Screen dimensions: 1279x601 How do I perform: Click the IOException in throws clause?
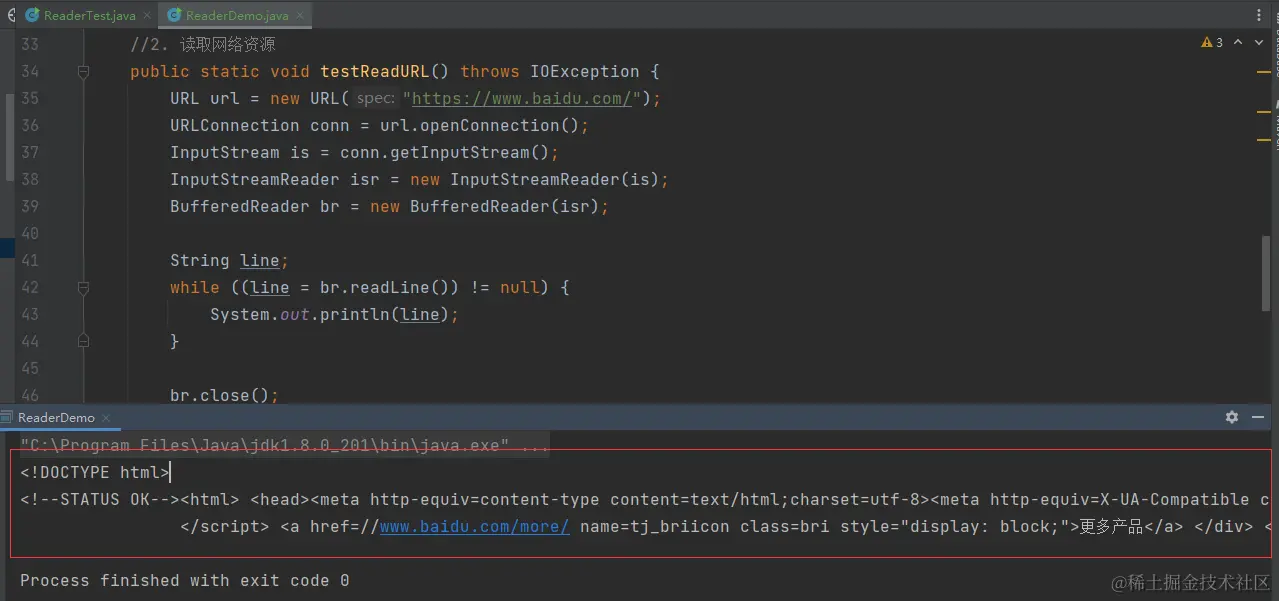tap(585, 72)
